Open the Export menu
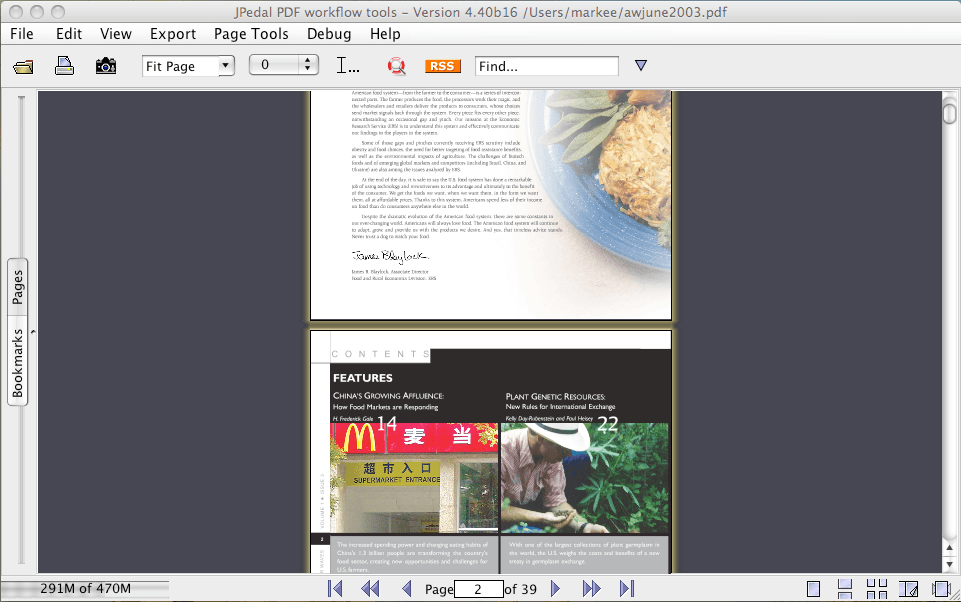Viewport: 961px width, 602px height. (x=173, y=34)
